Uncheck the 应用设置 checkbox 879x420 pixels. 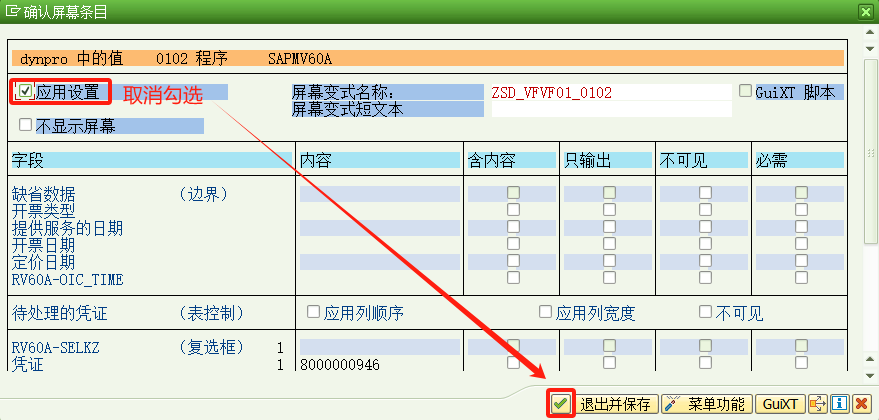(25, 91)
